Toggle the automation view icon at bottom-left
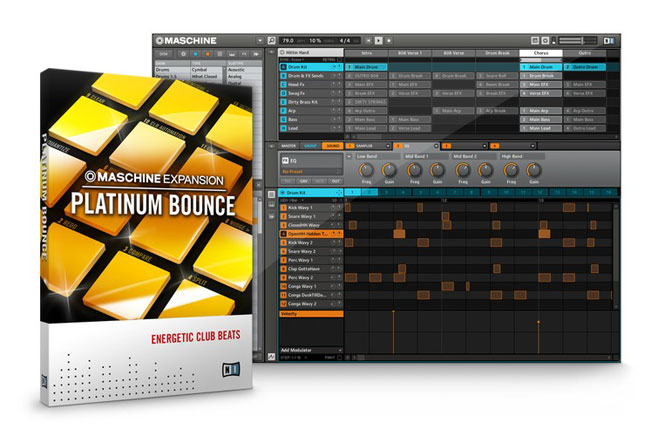 [x=271, y=357]
